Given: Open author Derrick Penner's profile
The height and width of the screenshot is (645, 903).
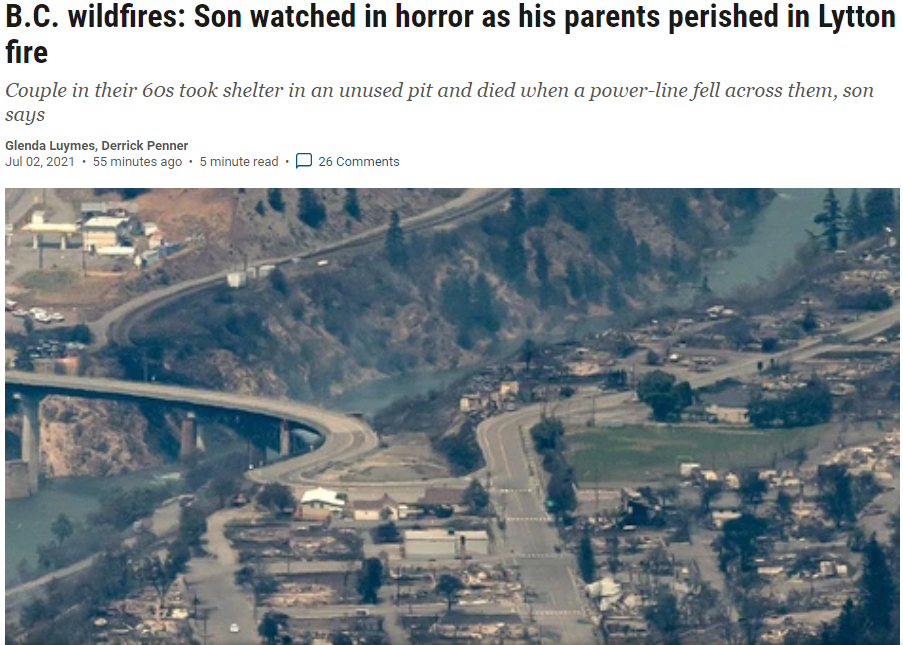Looking at the screenshot, I should [x=145, y=146].
